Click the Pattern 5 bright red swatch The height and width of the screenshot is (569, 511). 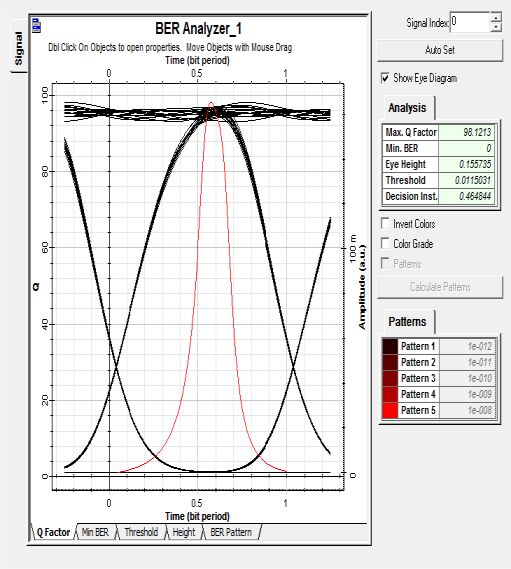[390, 410]
